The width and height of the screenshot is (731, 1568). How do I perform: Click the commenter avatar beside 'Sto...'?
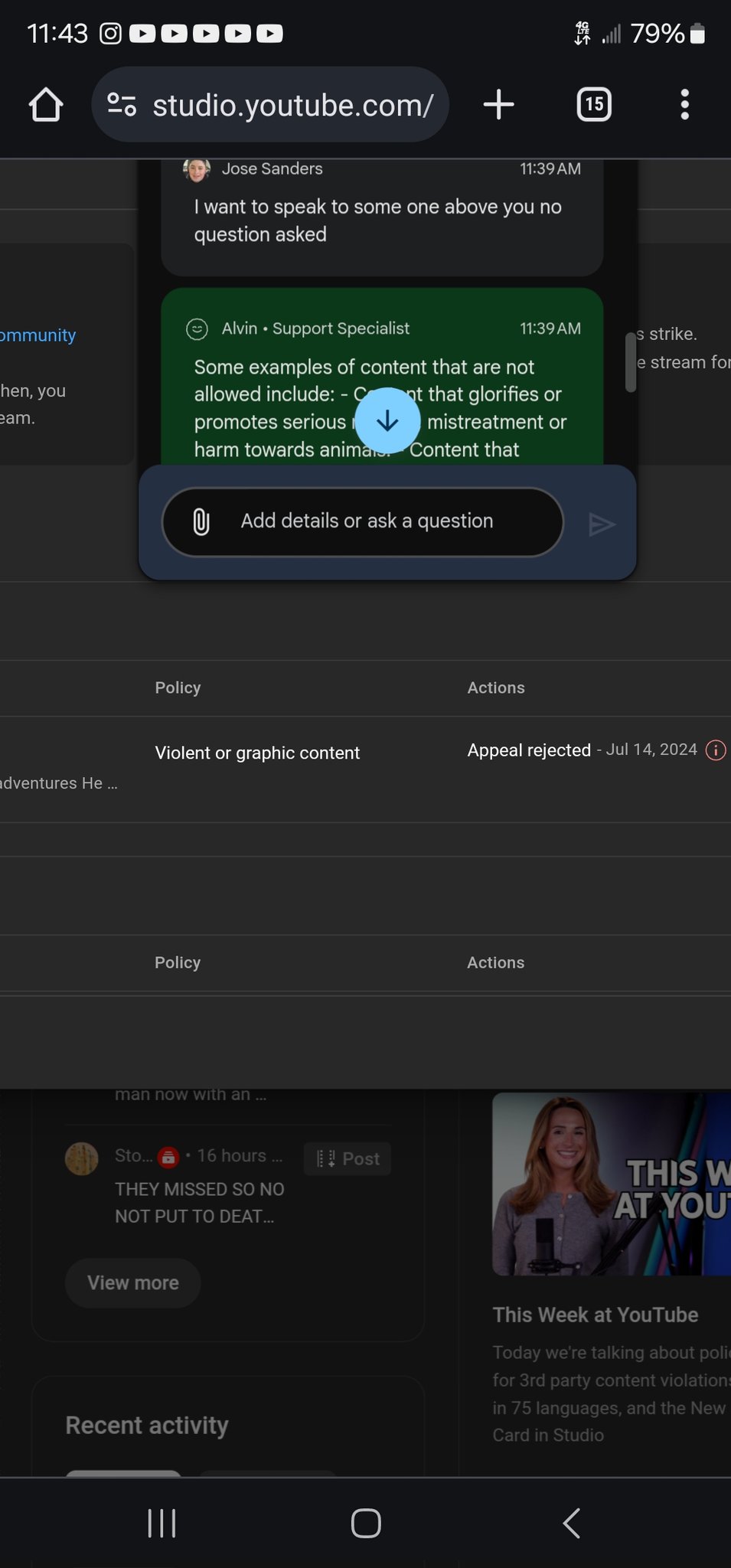[x=82, y=1158]
